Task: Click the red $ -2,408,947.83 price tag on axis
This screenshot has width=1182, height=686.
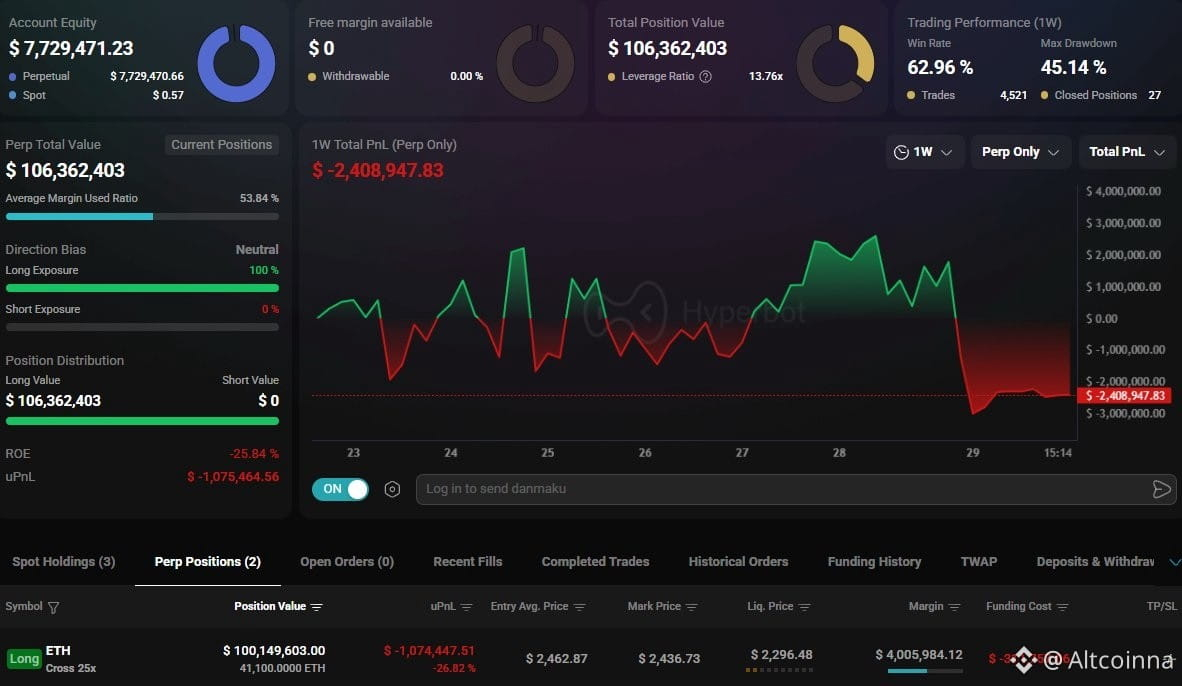Action: (x=1124, y=396)
